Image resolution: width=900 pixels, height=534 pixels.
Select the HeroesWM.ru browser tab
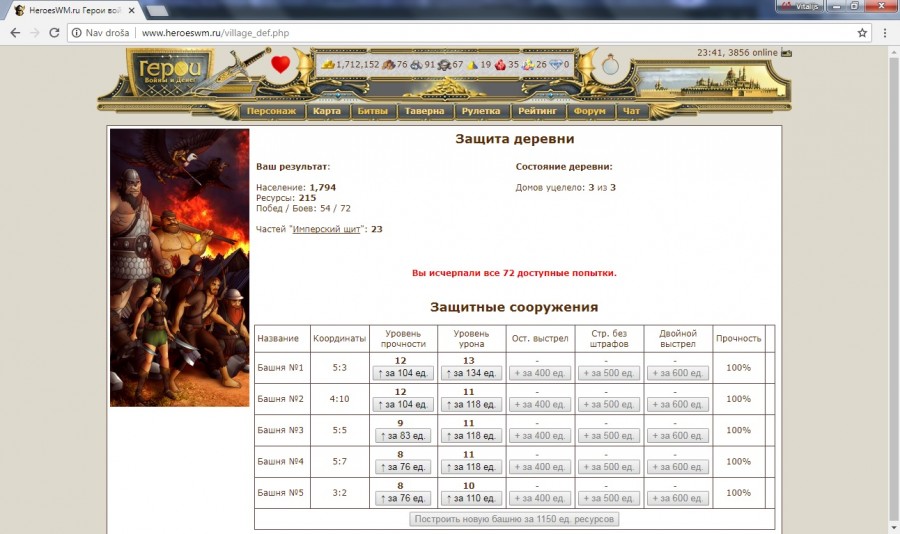[x=75, y=10]
